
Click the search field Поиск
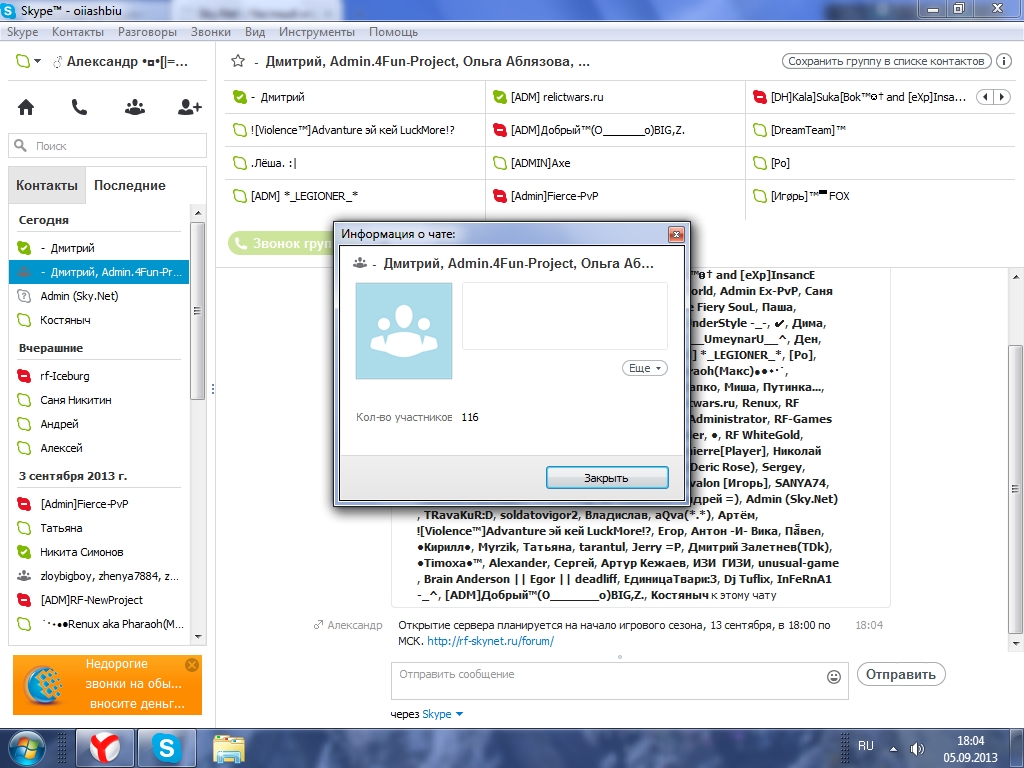[108, 146]
